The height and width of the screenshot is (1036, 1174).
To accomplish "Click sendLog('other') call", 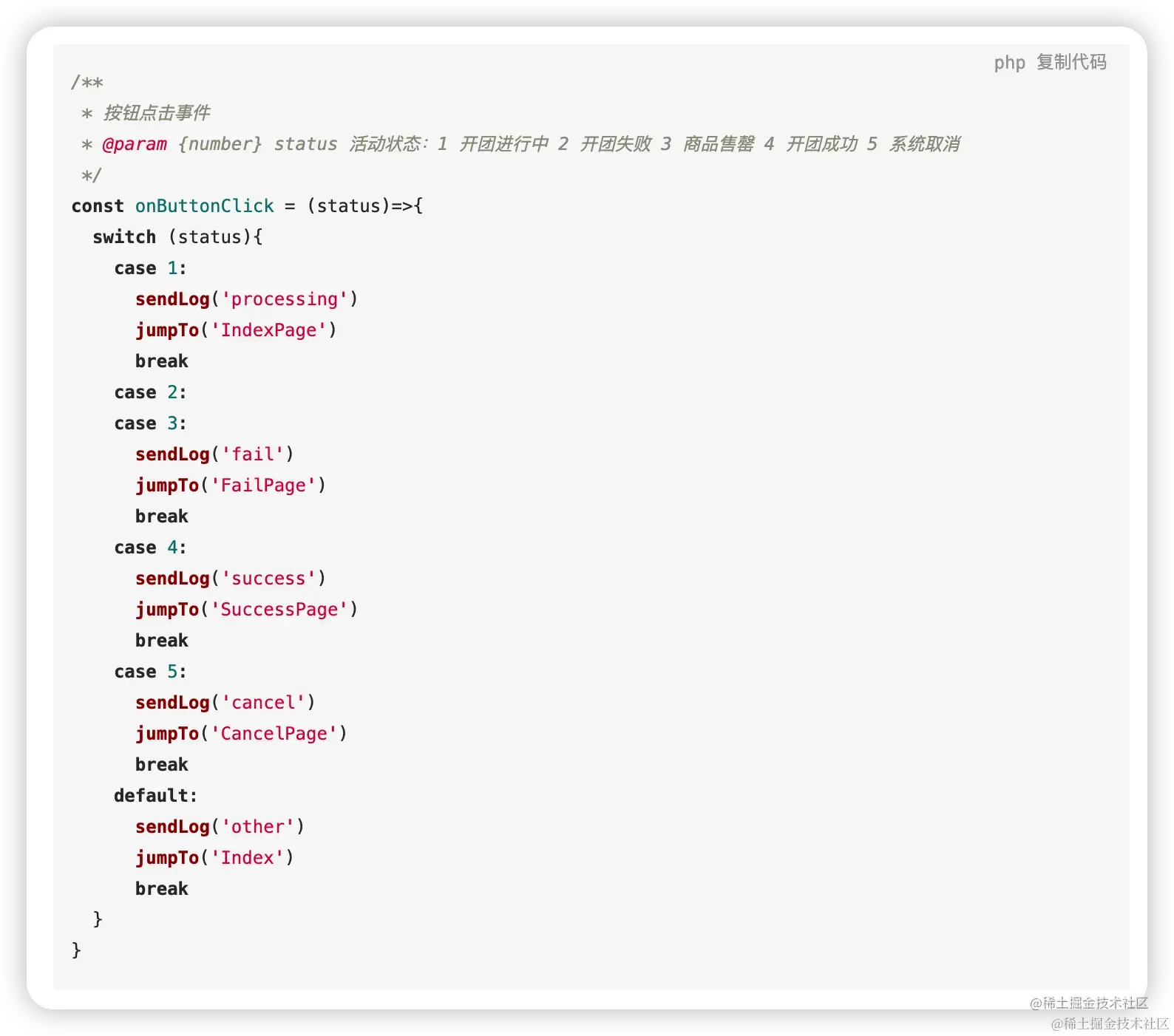I will coord(220,827).
